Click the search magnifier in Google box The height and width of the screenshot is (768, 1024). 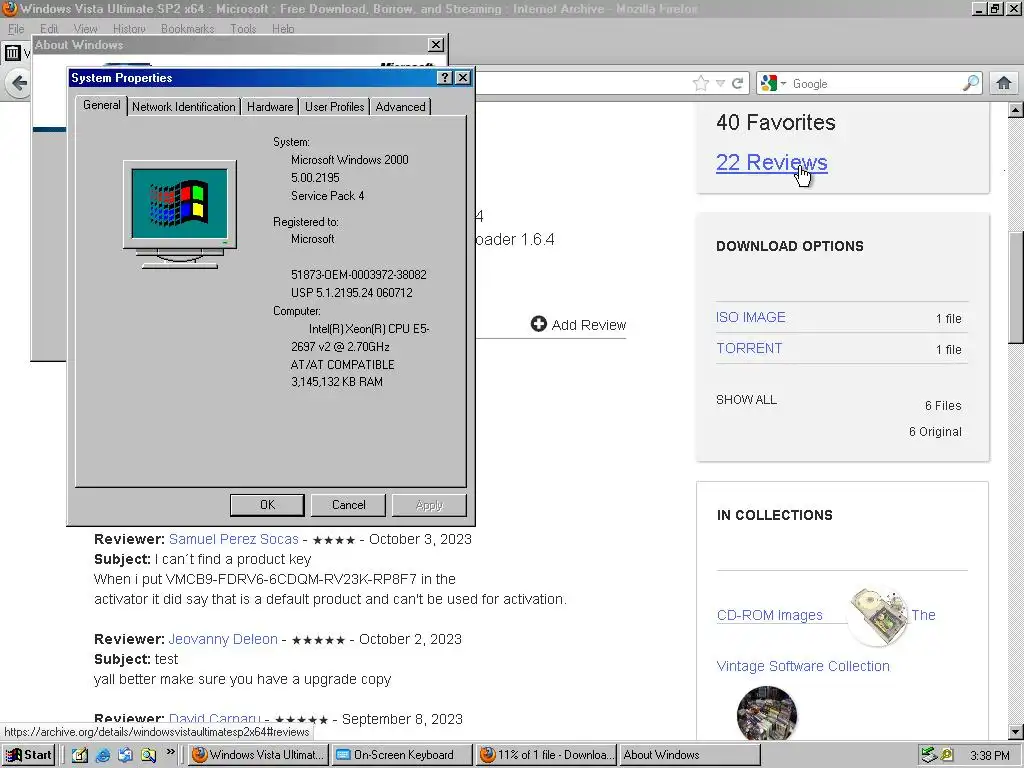(x=970, y=84)
